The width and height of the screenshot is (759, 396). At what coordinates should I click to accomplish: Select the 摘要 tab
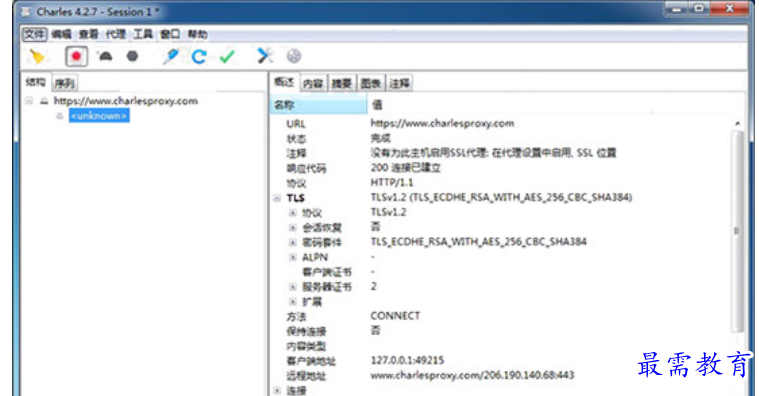(342, 83)
